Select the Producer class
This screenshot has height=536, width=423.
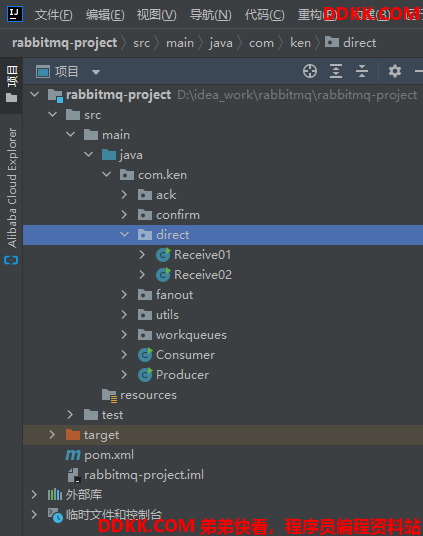tap(182, 375)
